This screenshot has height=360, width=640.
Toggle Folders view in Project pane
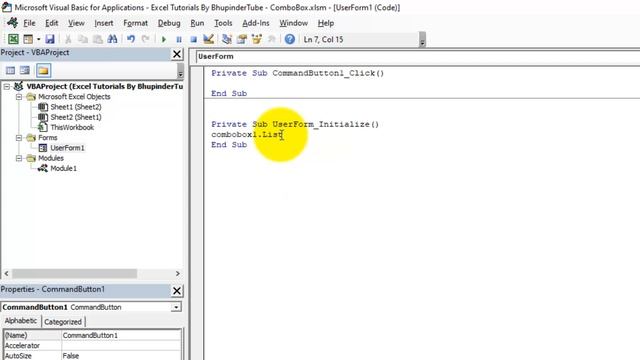(x=43, y=71)
